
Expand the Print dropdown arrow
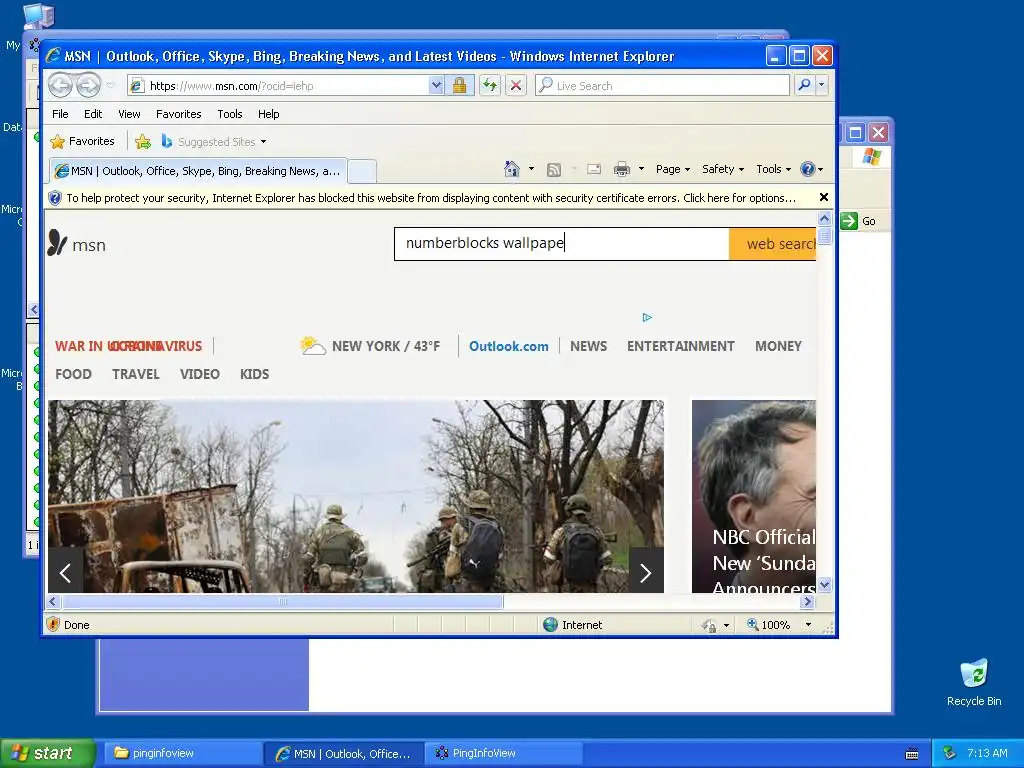click(x=641, y=169)
